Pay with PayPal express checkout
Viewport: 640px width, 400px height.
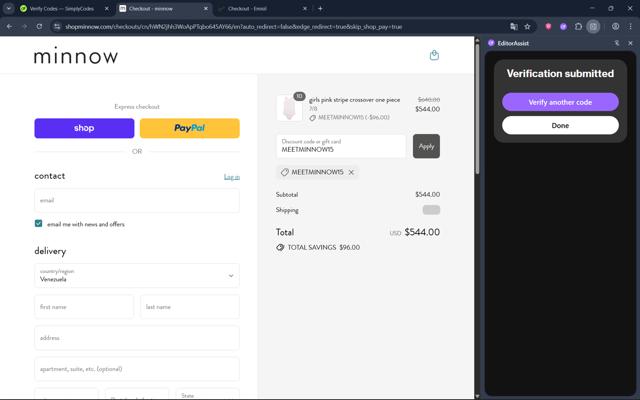[x=189, y=128]
